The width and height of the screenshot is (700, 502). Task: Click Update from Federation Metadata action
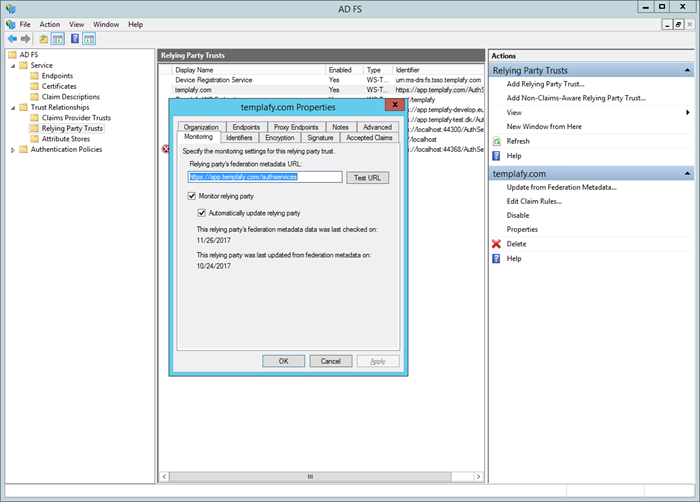click(x=562, y=188)
